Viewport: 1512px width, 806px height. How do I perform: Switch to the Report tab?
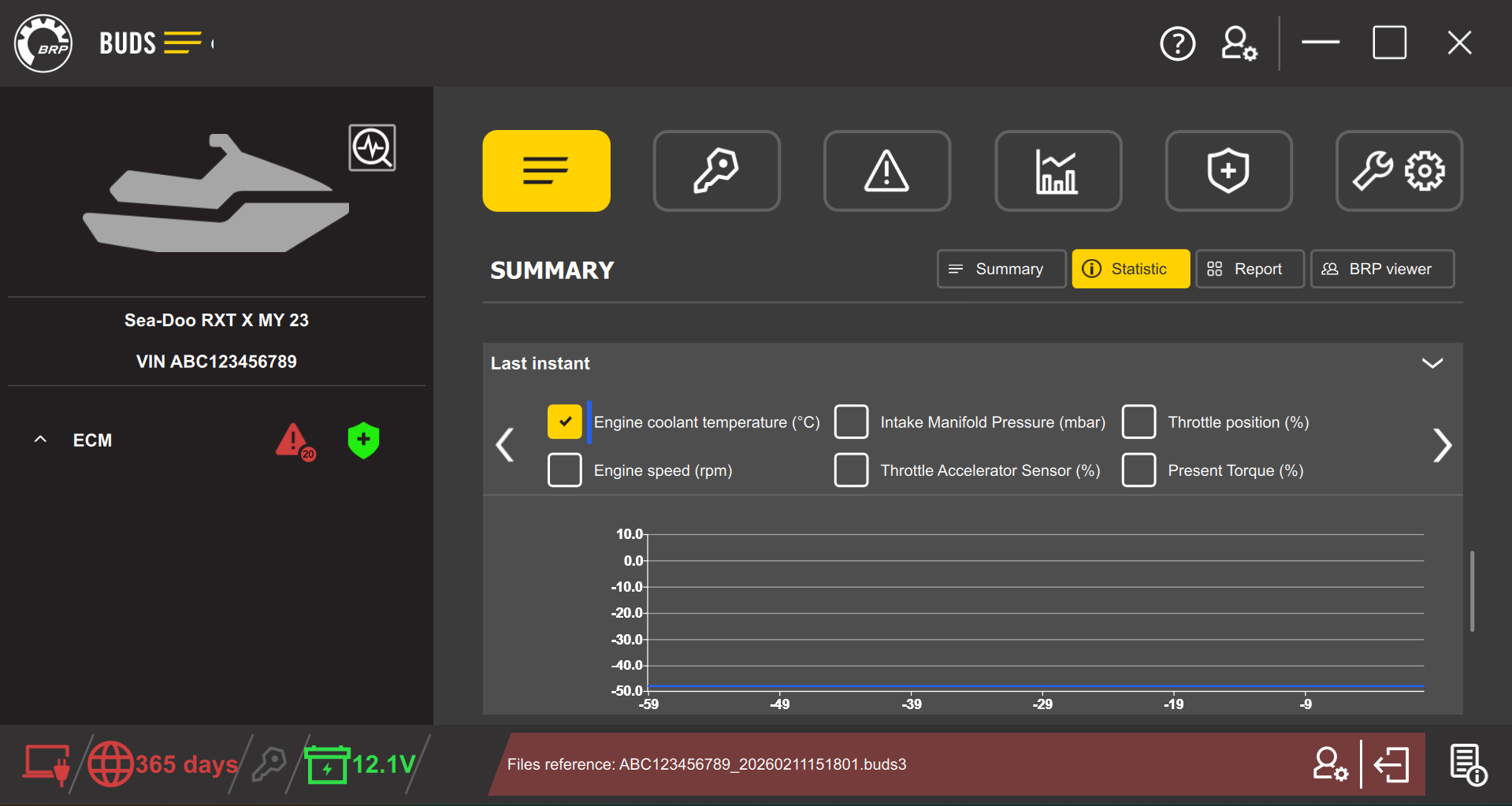[1249, 269]
